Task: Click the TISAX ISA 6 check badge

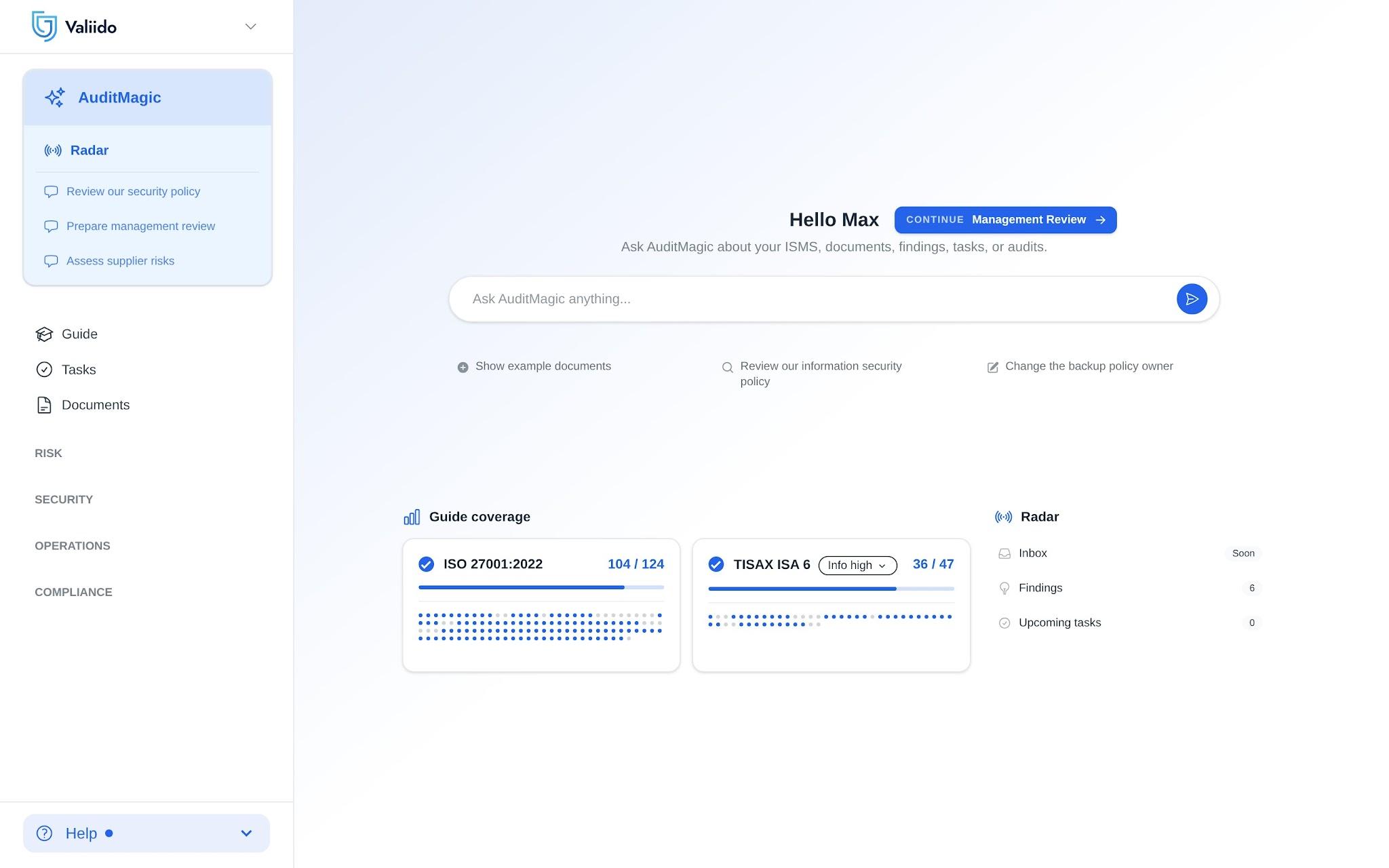Action: coord(716,564)
